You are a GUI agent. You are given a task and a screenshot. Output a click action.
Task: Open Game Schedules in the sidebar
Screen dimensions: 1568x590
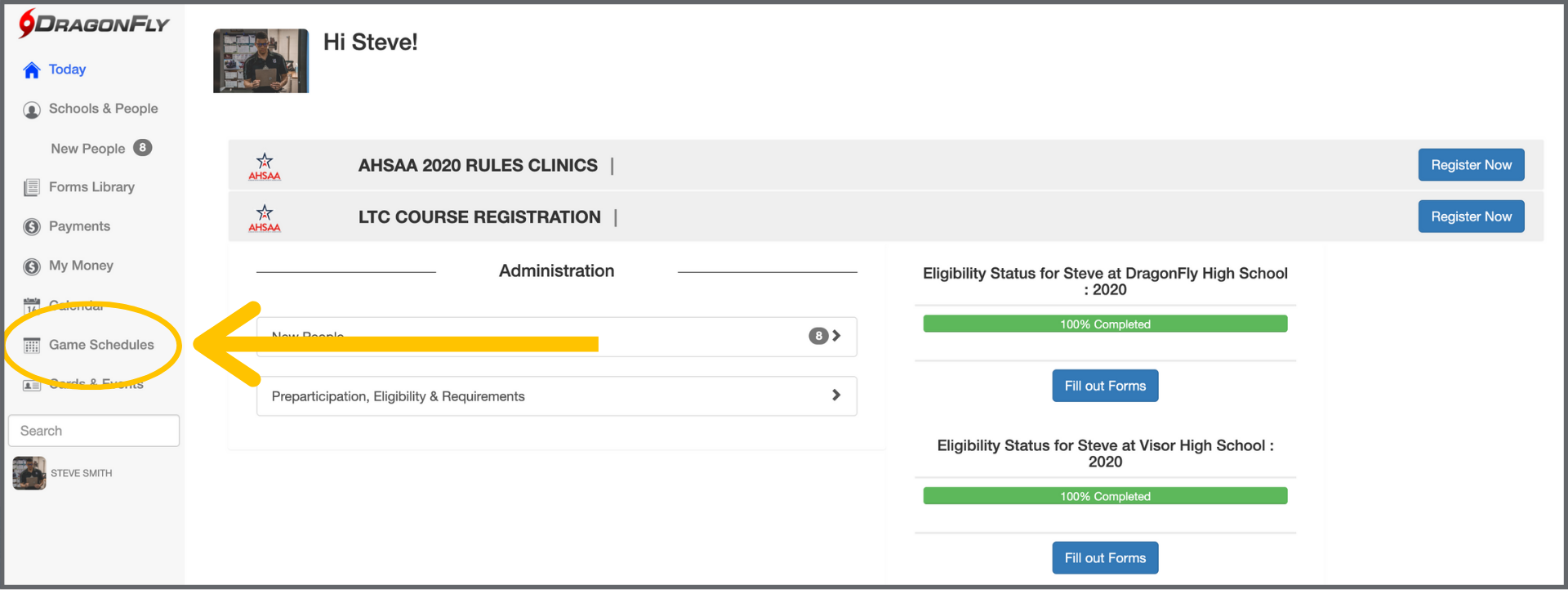[x=101, y=345]
